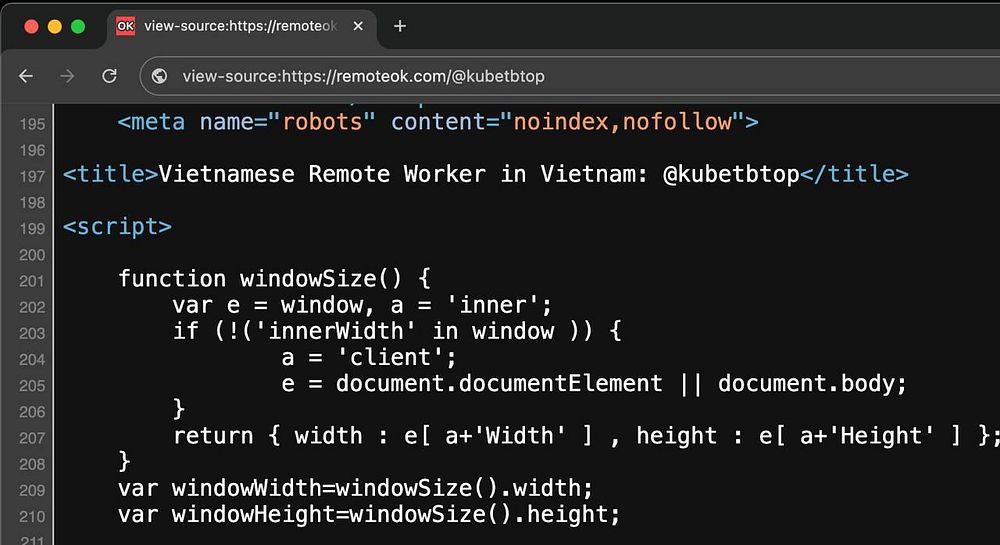Click line number 210
The image size is (1000, 545).
(32, 516)
